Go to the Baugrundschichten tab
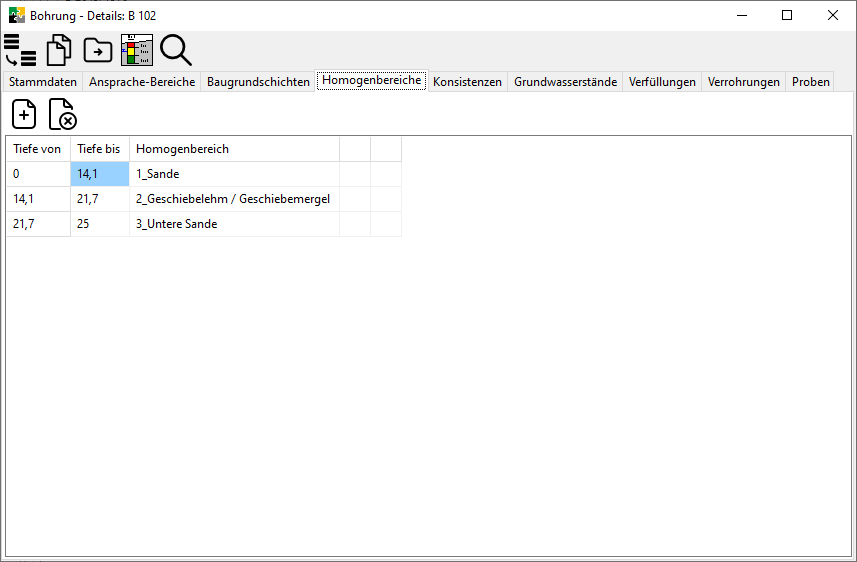This screenshot has height=562, width=857. [258, 82]
